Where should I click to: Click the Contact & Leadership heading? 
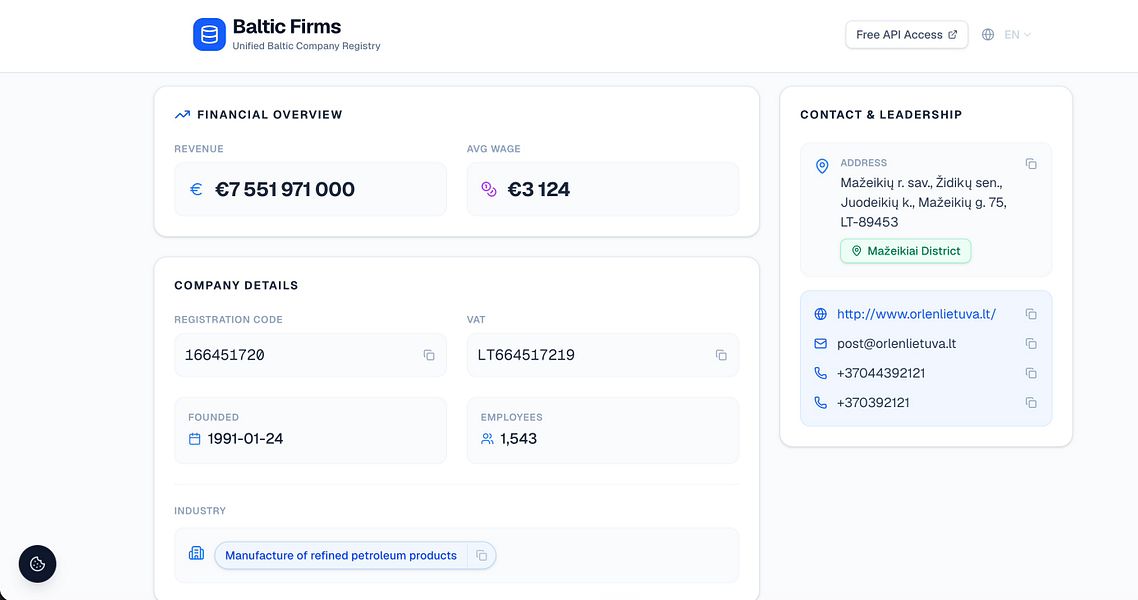pos(881,115)
